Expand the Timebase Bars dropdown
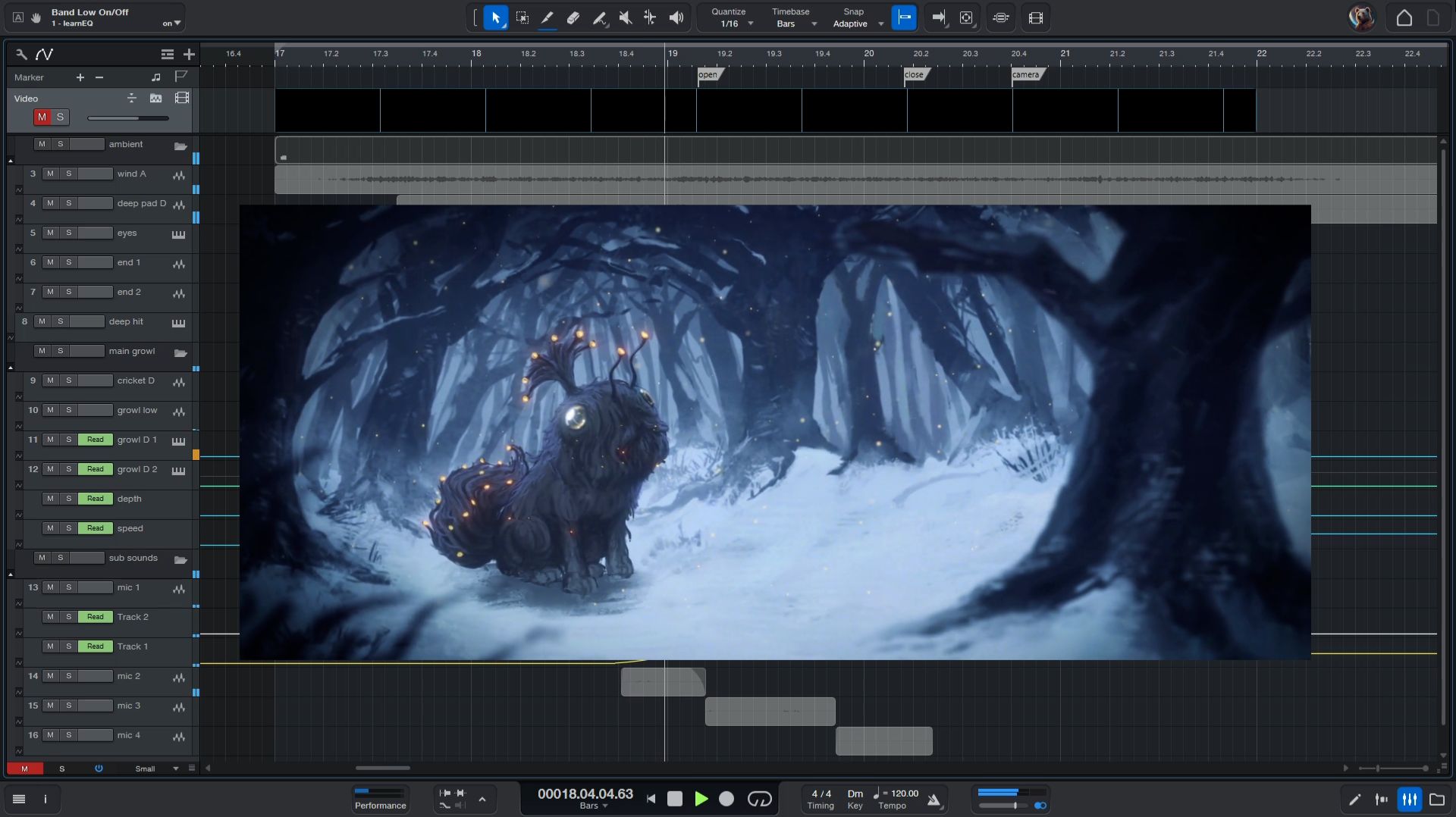The image size is (1456, 817). tap(814, 23)
